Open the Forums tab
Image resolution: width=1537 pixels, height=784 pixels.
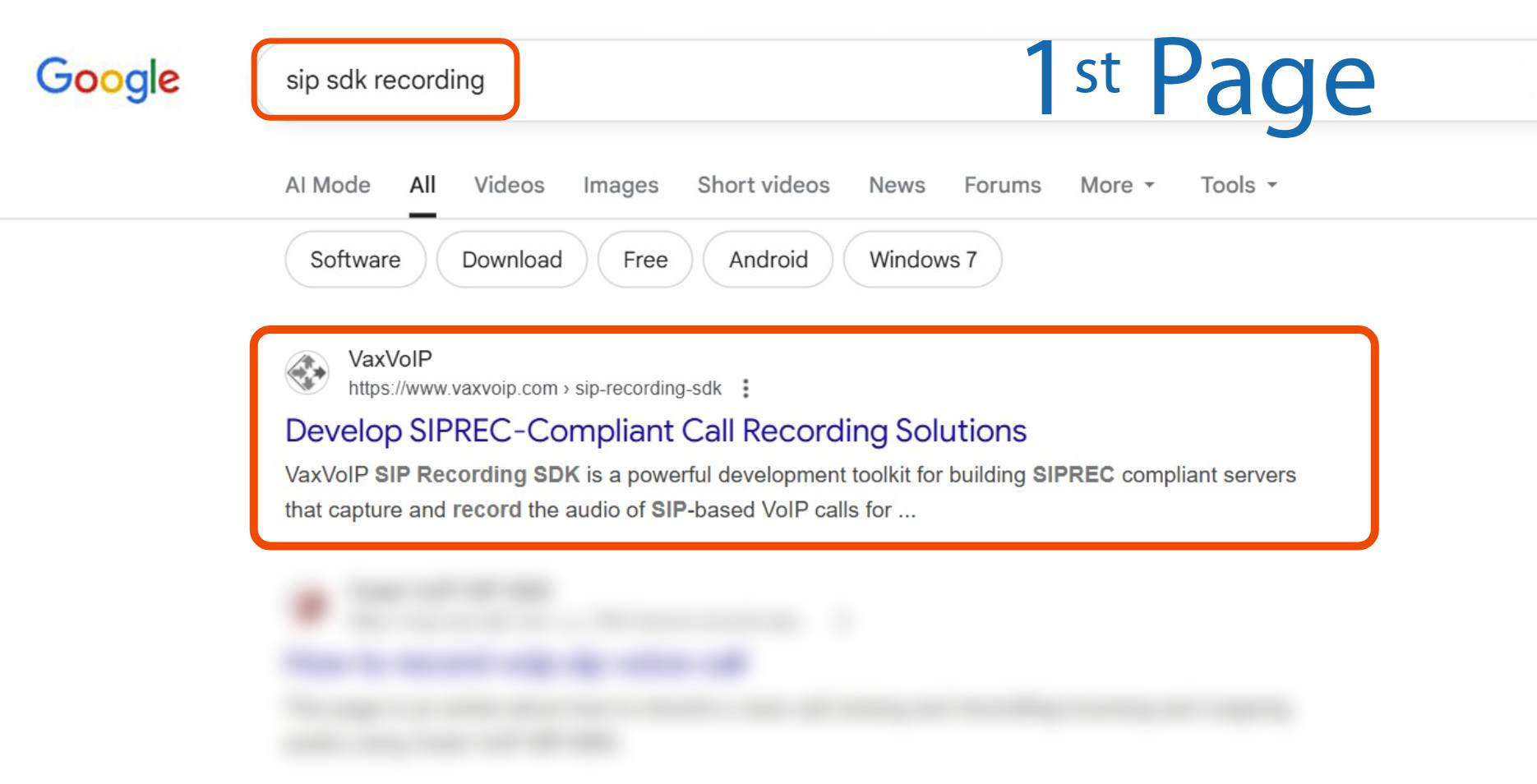tap(1002, 185)
